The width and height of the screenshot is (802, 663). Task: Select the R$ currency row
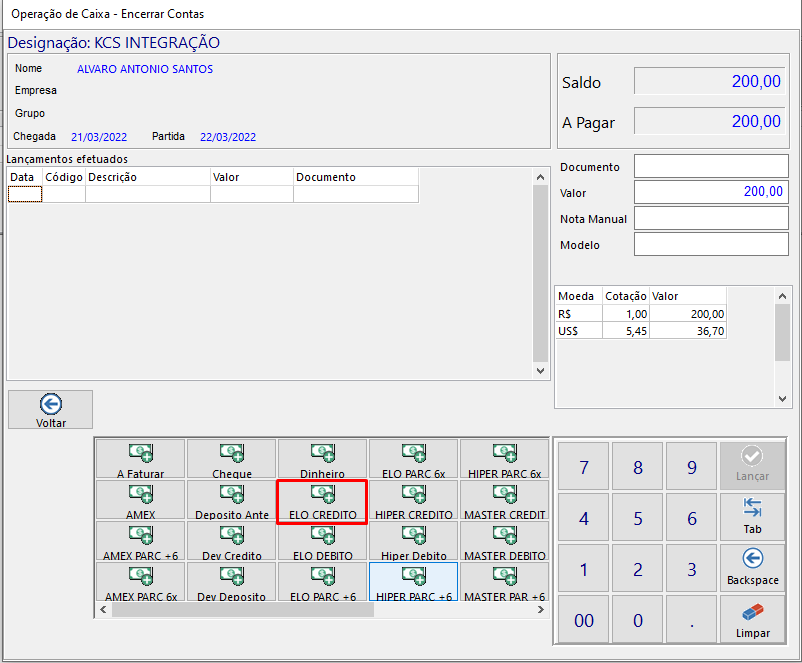click(641, 314)
